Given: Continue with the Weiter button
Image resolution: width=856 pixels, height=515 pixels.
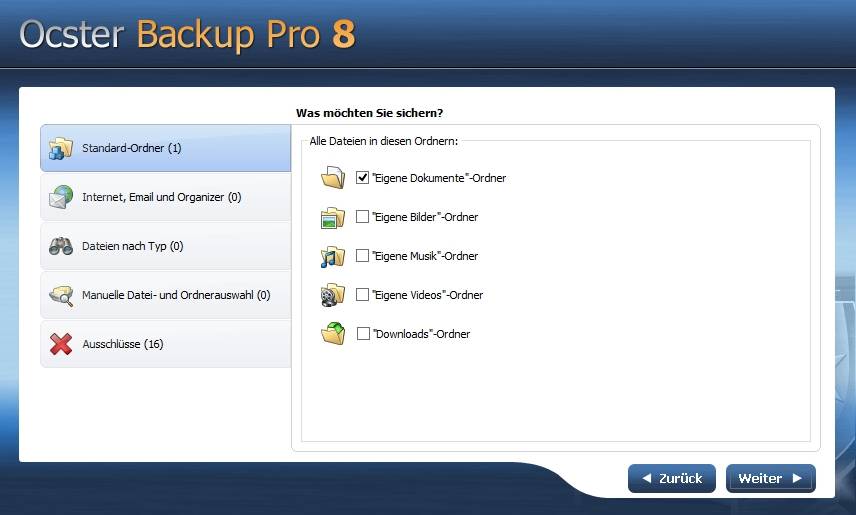Looking at the screenshot, I should pos(770,478).
